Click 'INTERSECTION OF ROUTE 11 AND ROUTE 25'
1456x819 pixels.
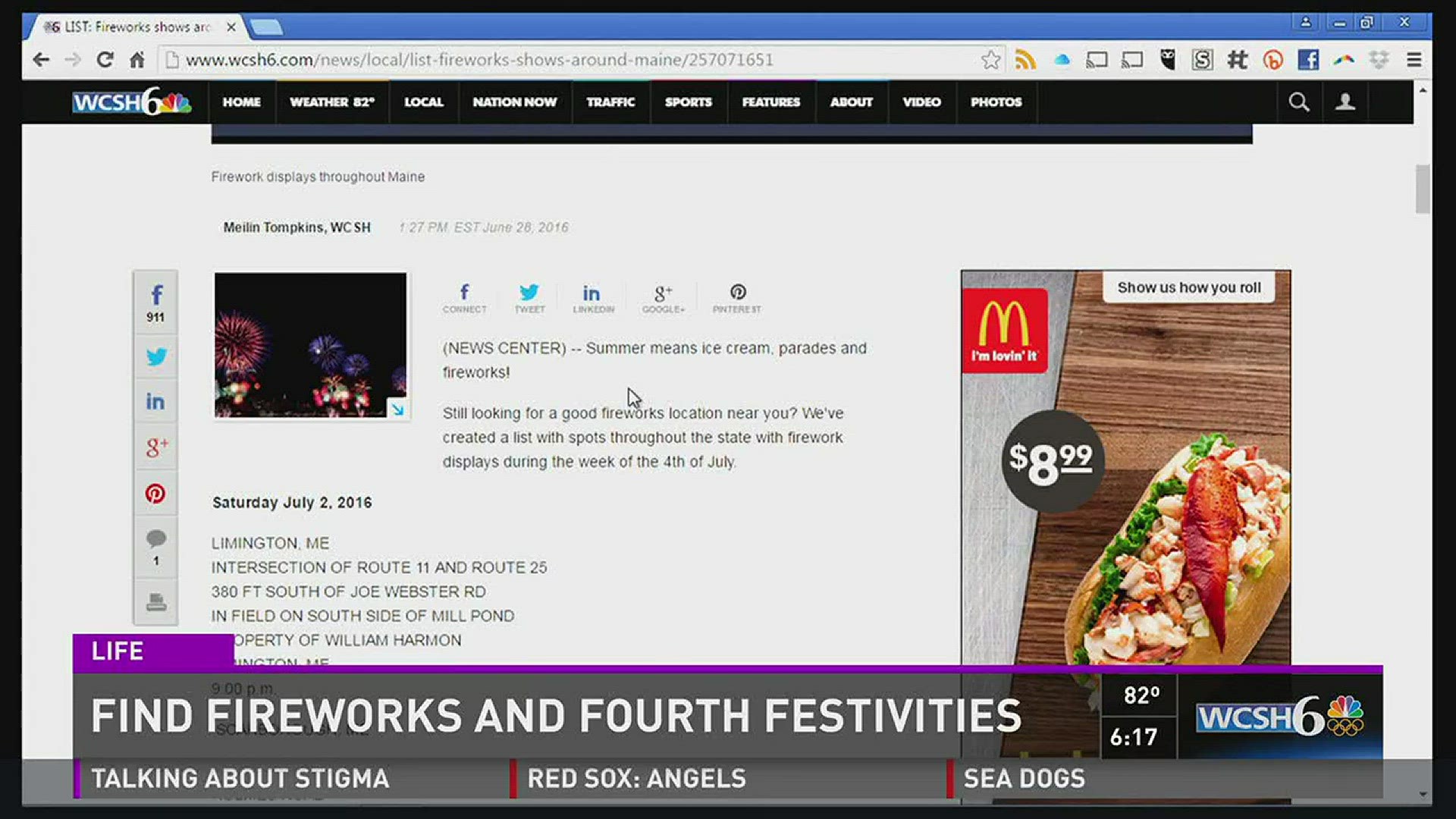[x=379, y=567]
